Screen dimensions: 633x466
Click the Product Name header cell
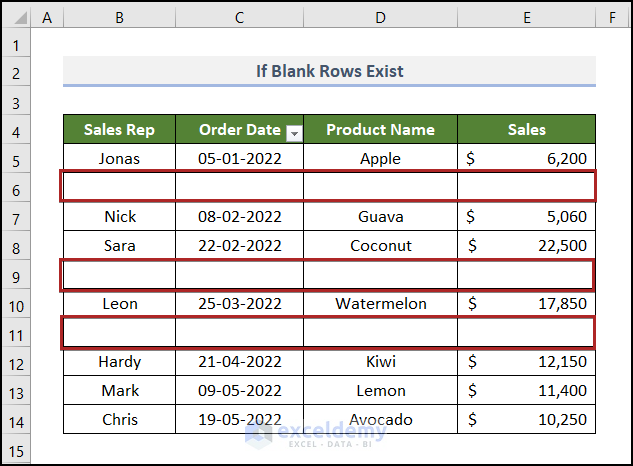380,129
